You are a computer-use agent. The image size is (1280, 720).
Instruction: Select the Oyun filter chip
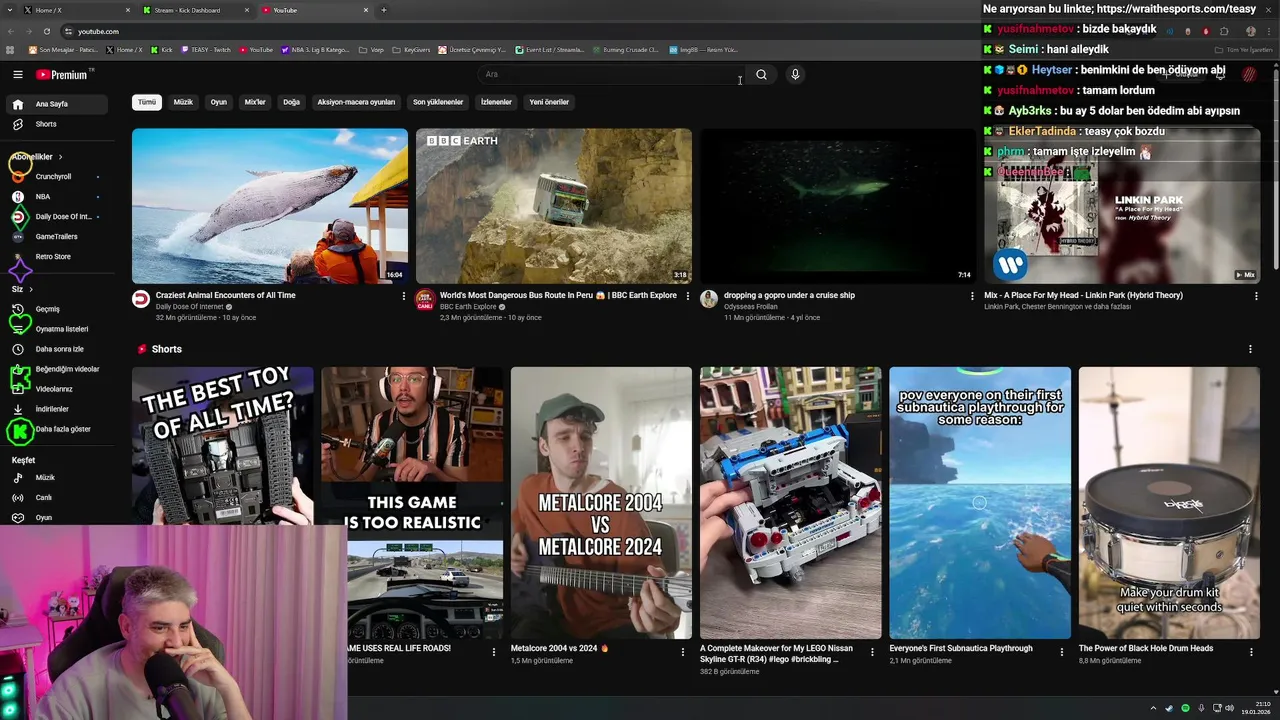click(218, 102)
